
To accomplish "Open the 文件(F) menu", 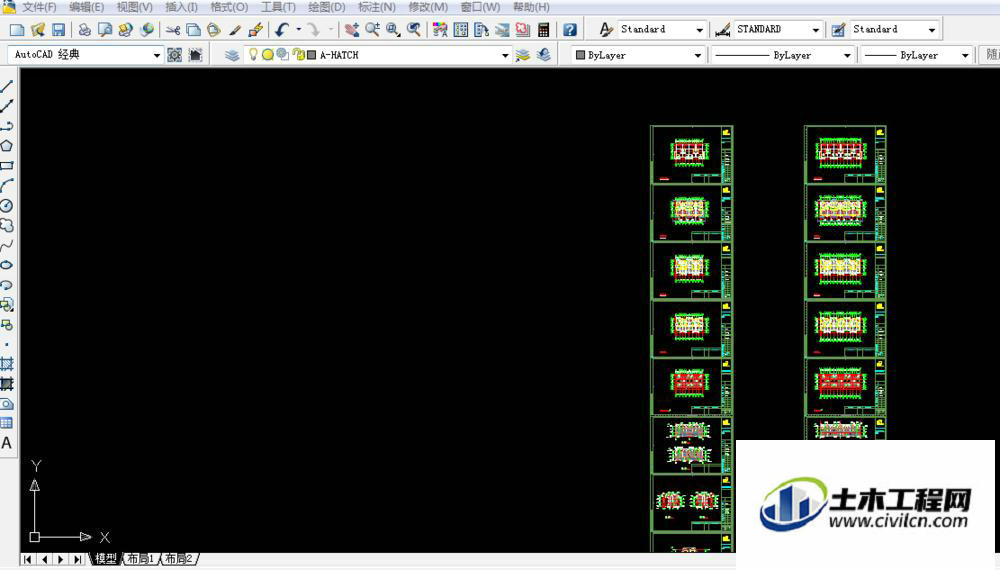I will (x=40, y=7).
